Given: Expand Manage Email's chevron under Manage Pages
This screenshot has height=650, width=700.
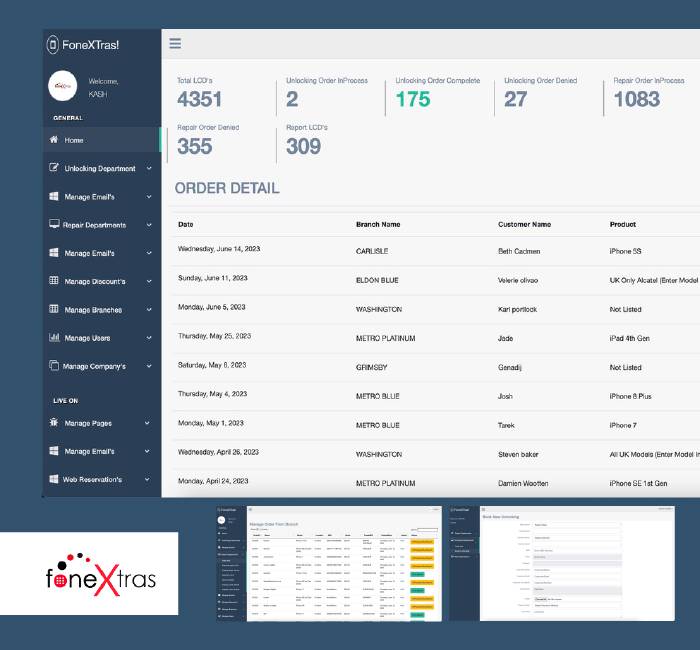Looking at the screenshot, I should coord(149,451).
